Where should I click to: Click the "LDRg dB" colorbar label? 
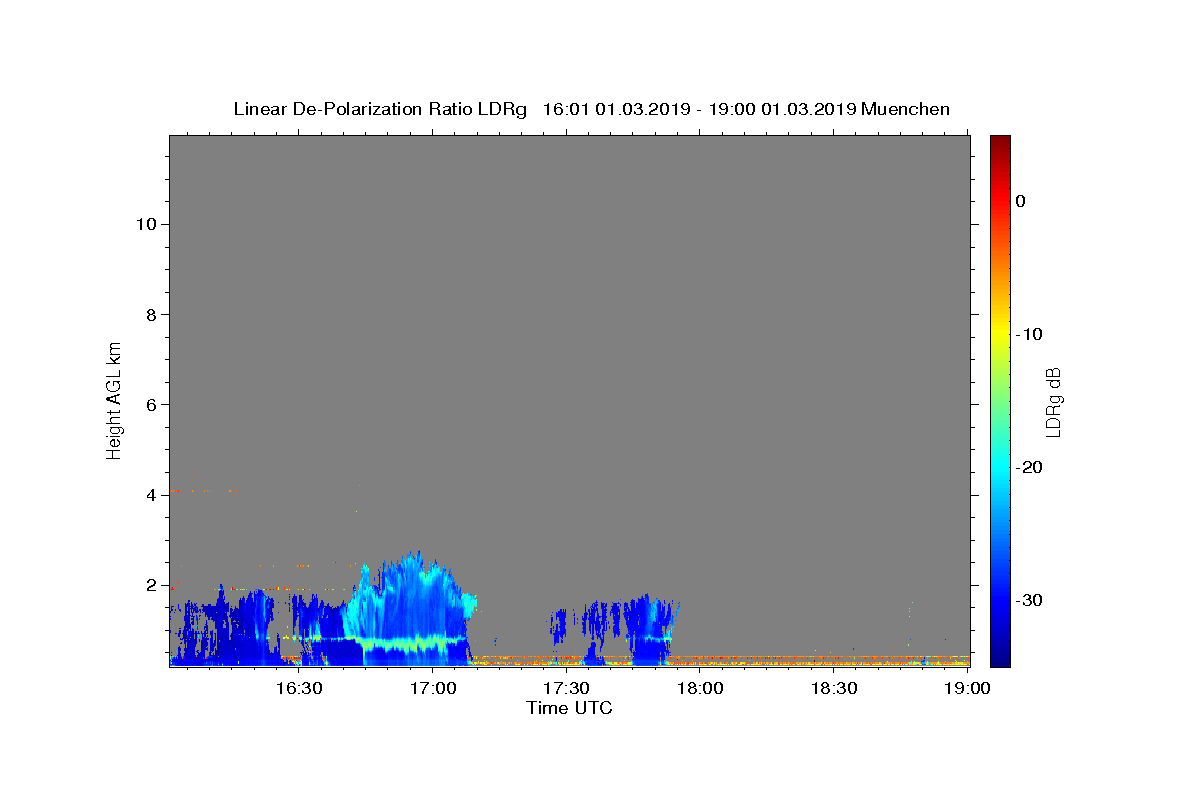pos(1052,401)
